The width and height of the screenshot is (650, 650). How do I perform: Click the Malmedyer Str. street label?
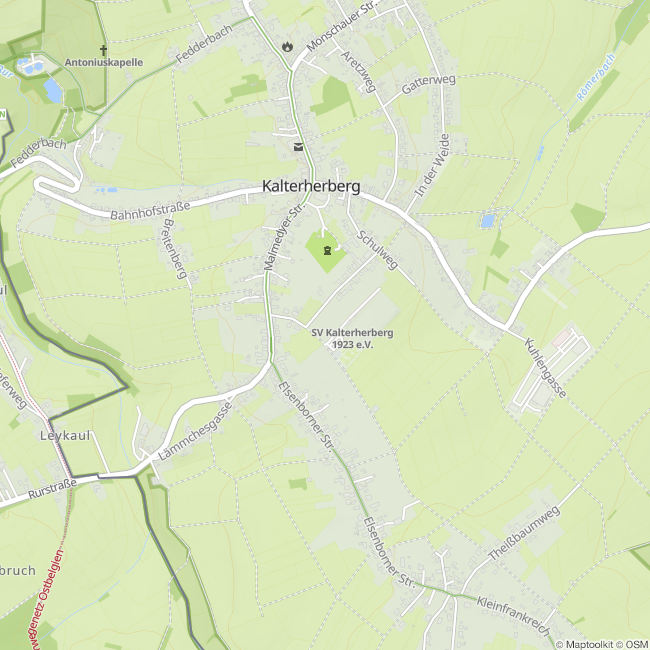(x=284, y=237)
